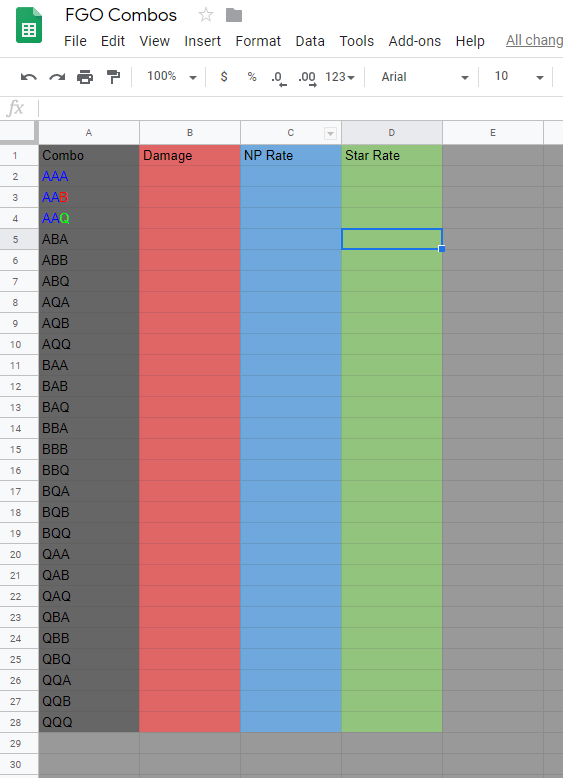563x778 pixels.
Task: Print the spreadsheet with printer icon
Action: pyautogui.click(x=85, y=77)
